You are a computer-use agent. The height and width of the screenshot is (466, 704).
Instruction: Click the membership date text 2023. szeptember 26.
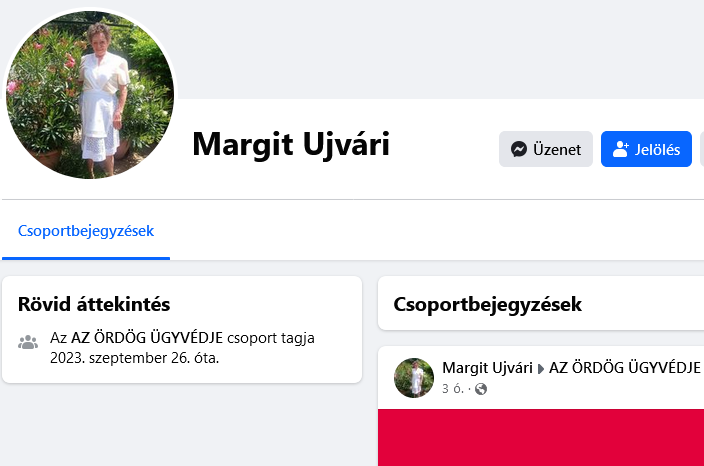point(120,358)
